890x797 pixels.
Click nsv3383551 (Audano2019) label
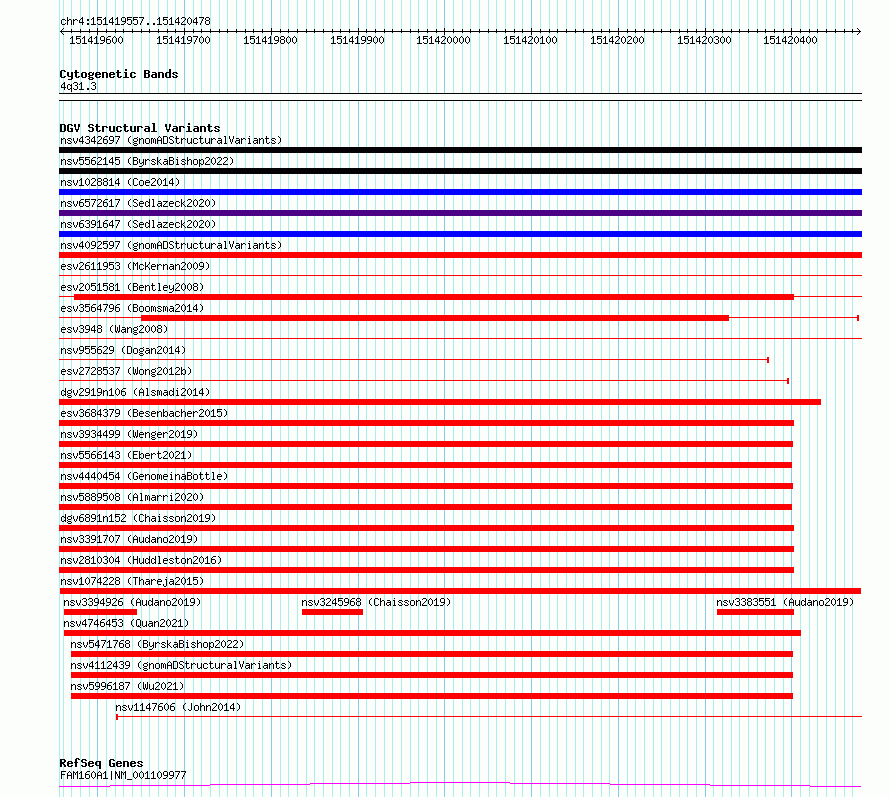(x=785, y=602)
